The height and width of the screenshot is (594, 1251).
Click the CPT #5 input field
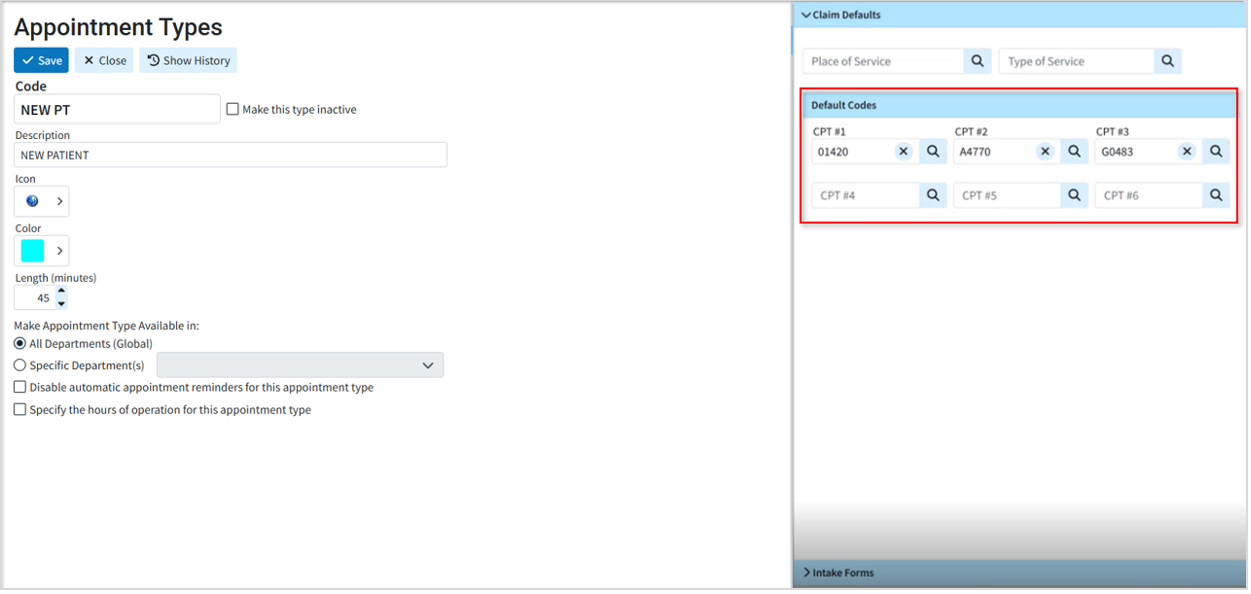(1008, 195)
